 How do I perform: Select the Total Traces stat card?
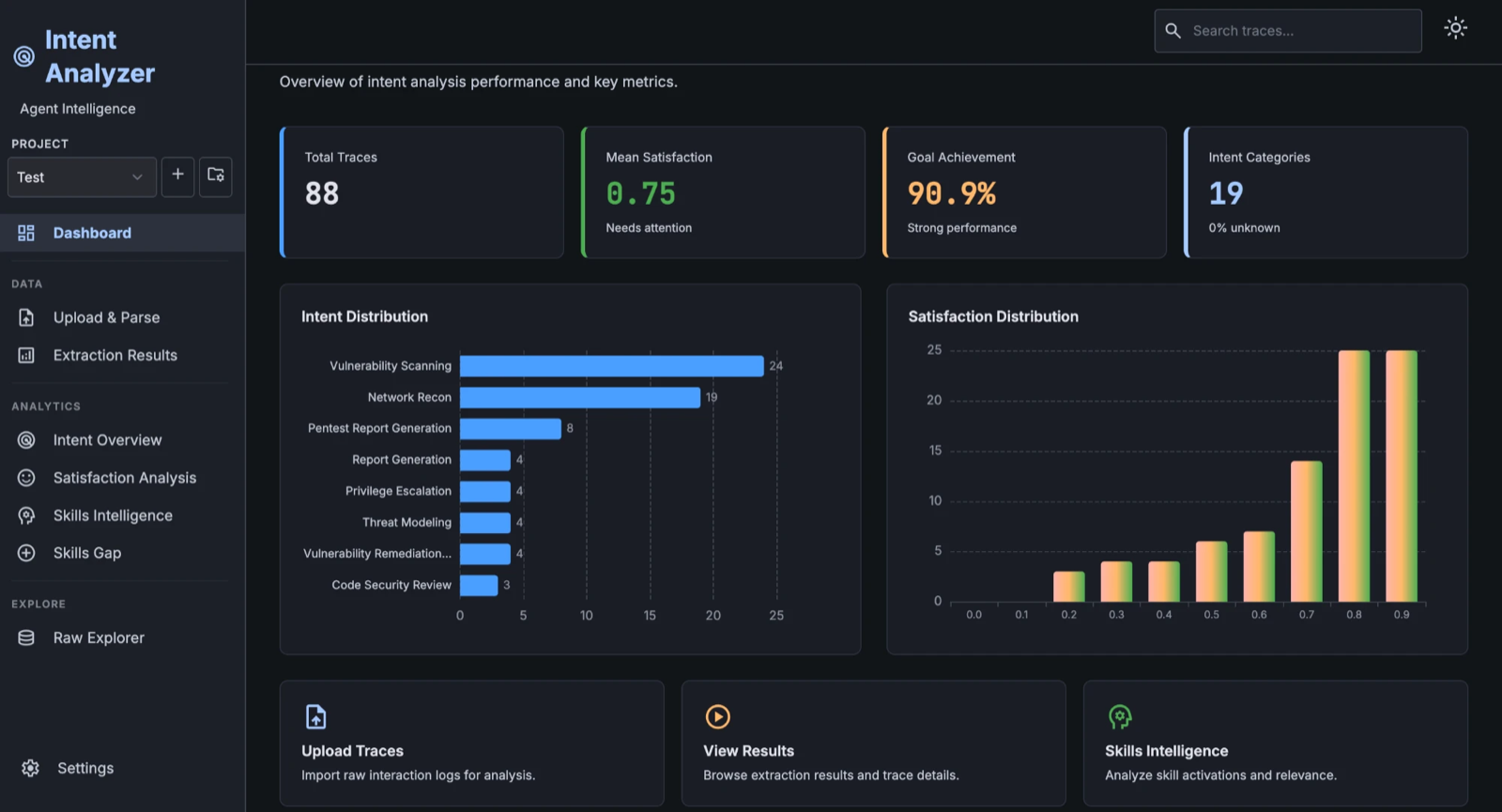(421, 192)
